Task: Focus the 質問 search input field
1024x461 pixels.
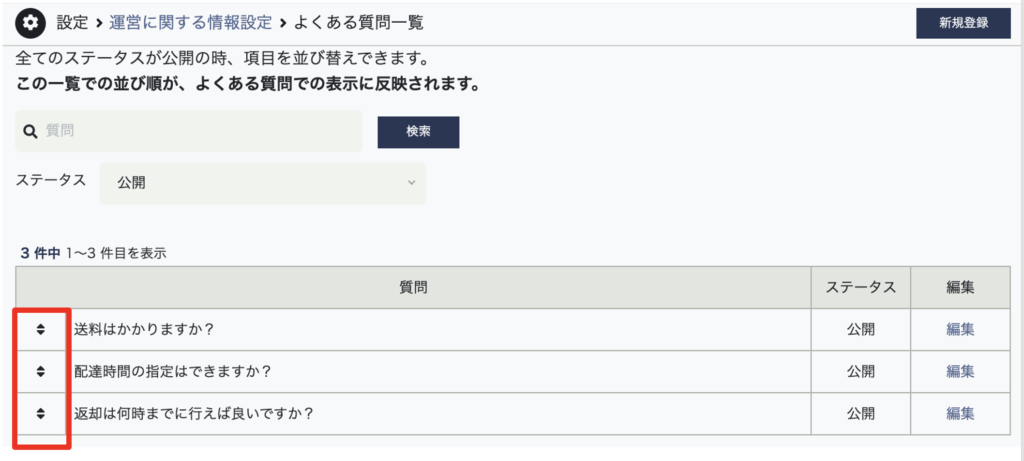Action: pos(200,131)
